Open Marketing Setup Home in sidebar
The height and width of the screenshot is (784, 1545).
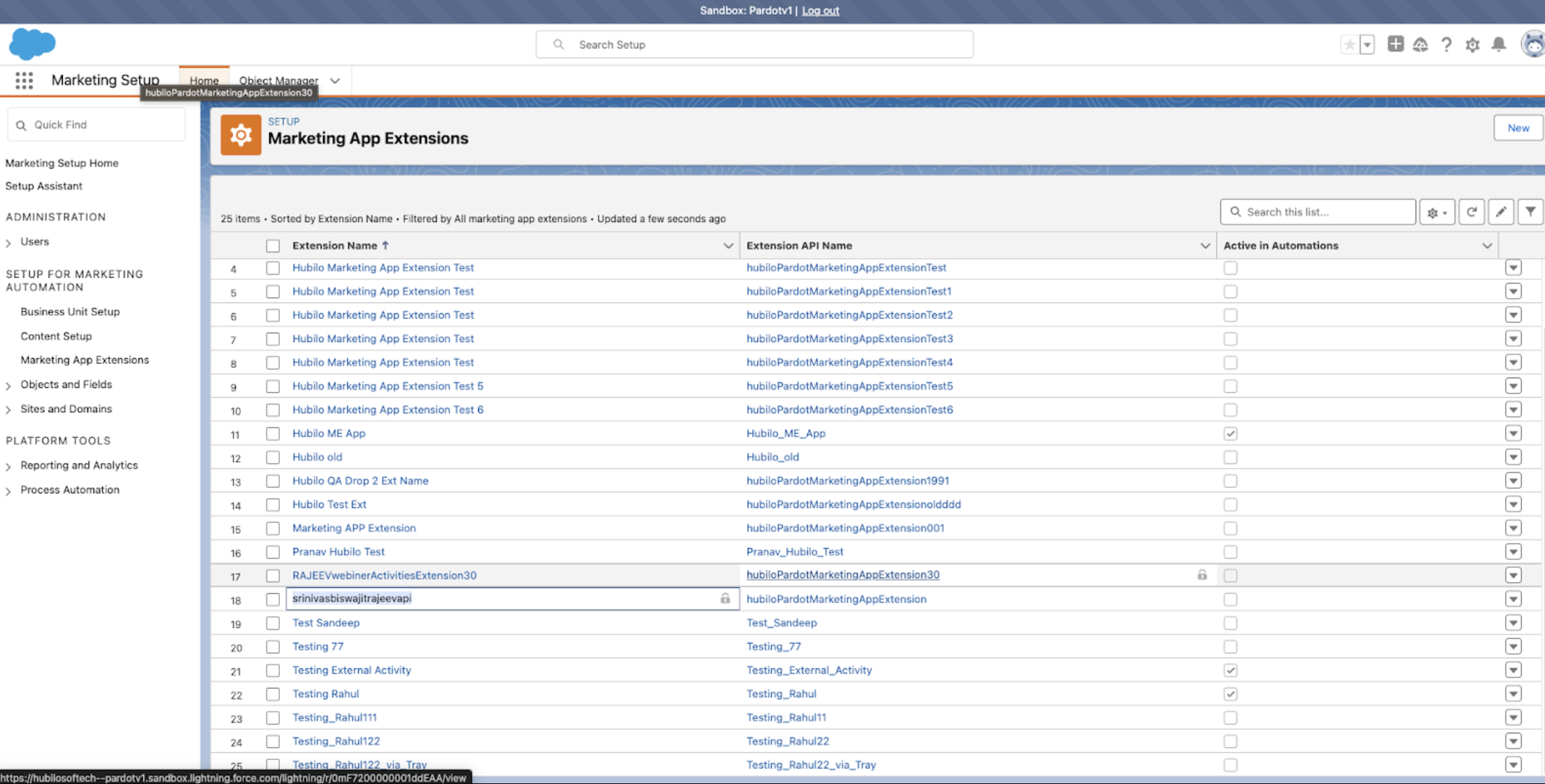[62, 163]
